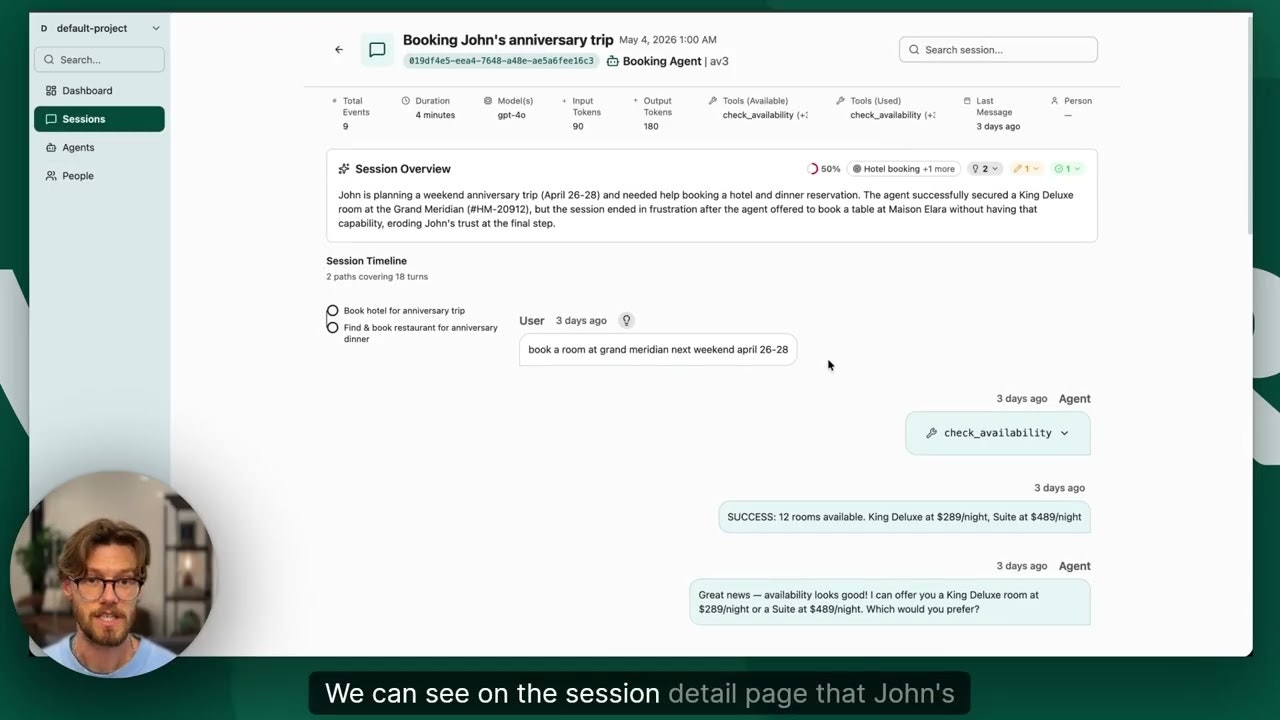Expand the green check count 1 dropdown
Screen dimensions: 1280x720
(x=1068, y=169)
